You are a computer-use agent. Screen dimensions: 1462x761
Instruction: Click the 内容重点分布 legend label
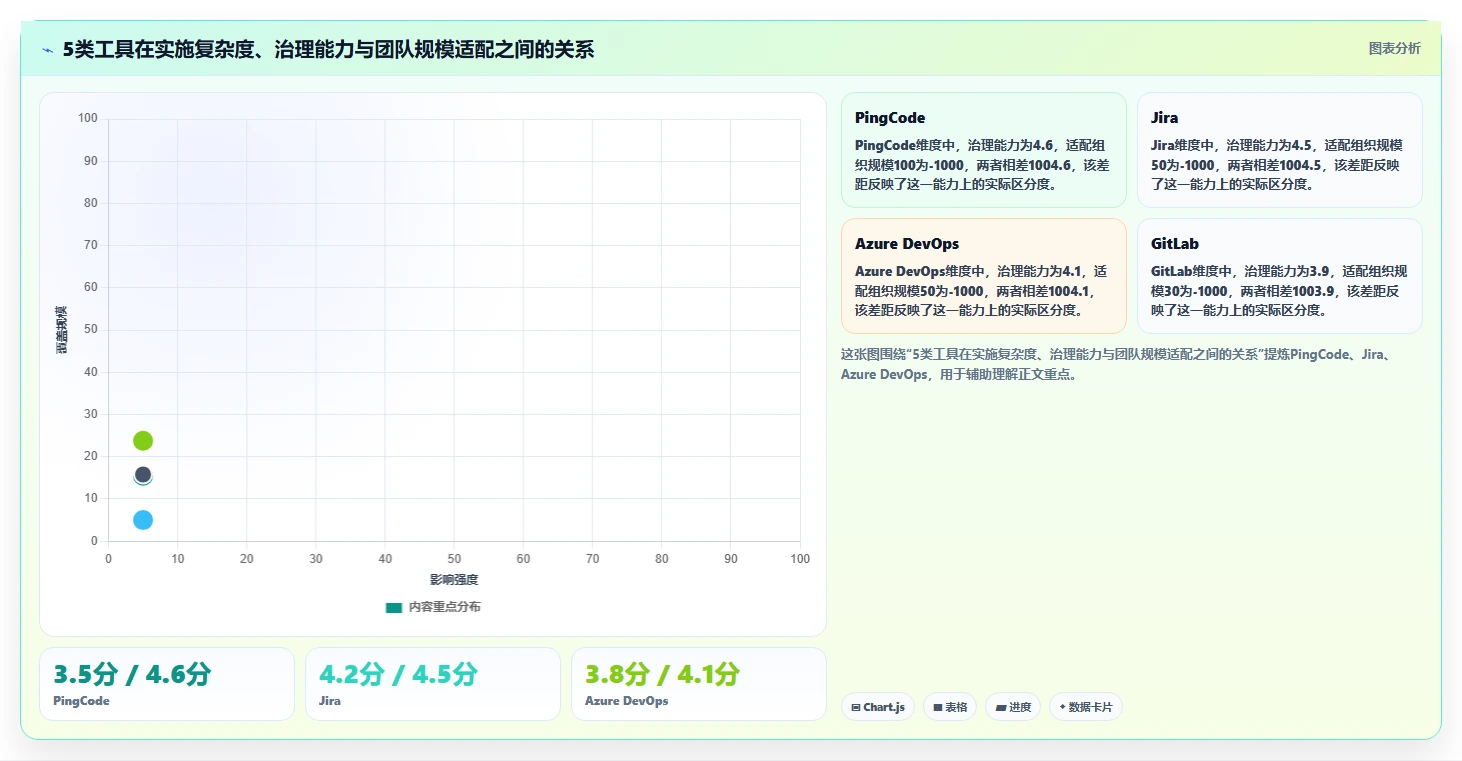click(x=444, y=607)
